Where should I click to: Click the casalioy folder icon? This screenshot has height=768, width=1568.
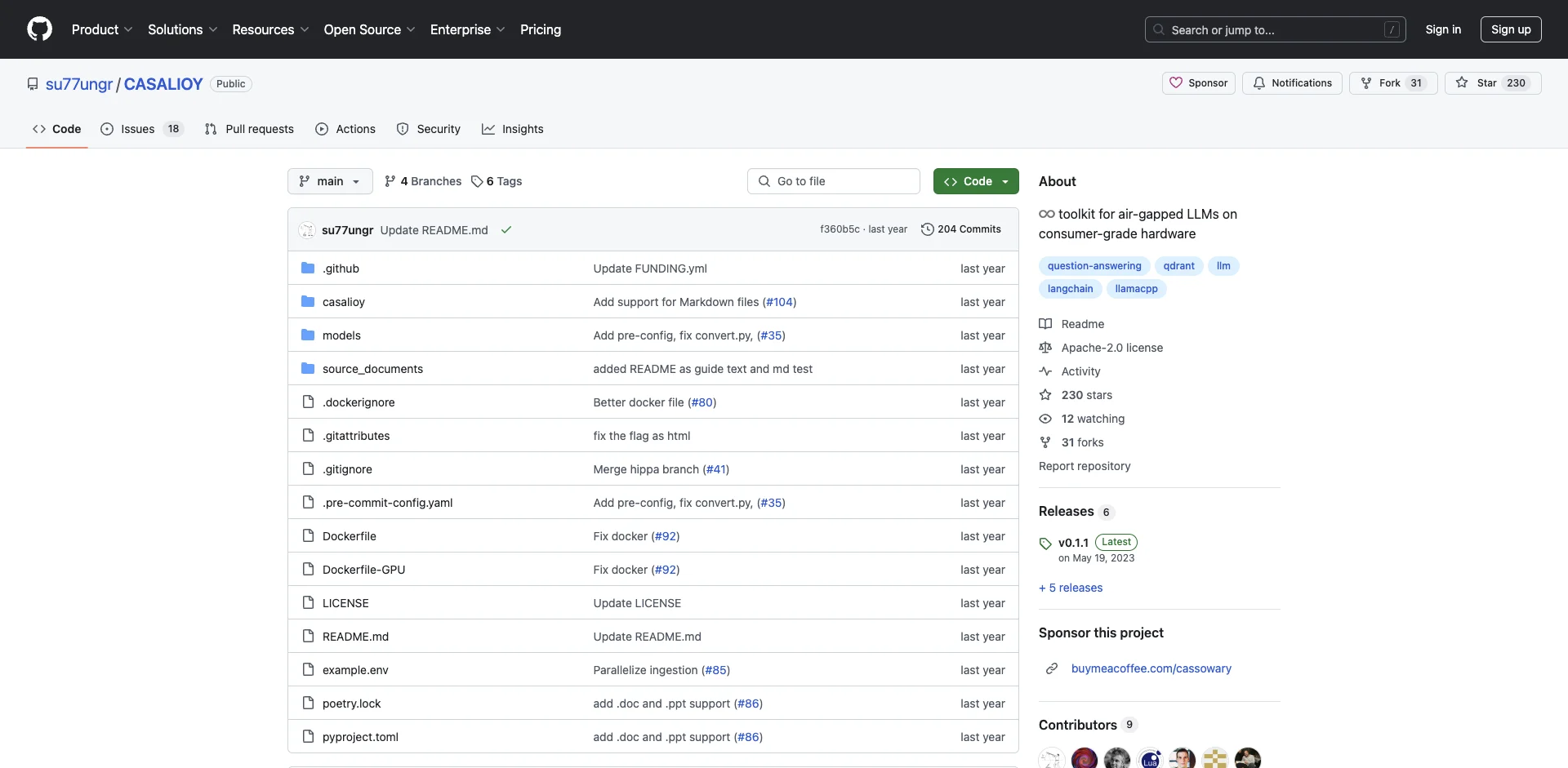308,302
